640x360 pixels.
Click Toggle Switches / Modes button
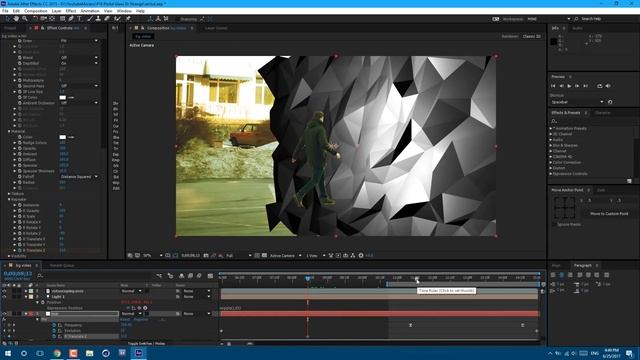click(x=146, y=344)
